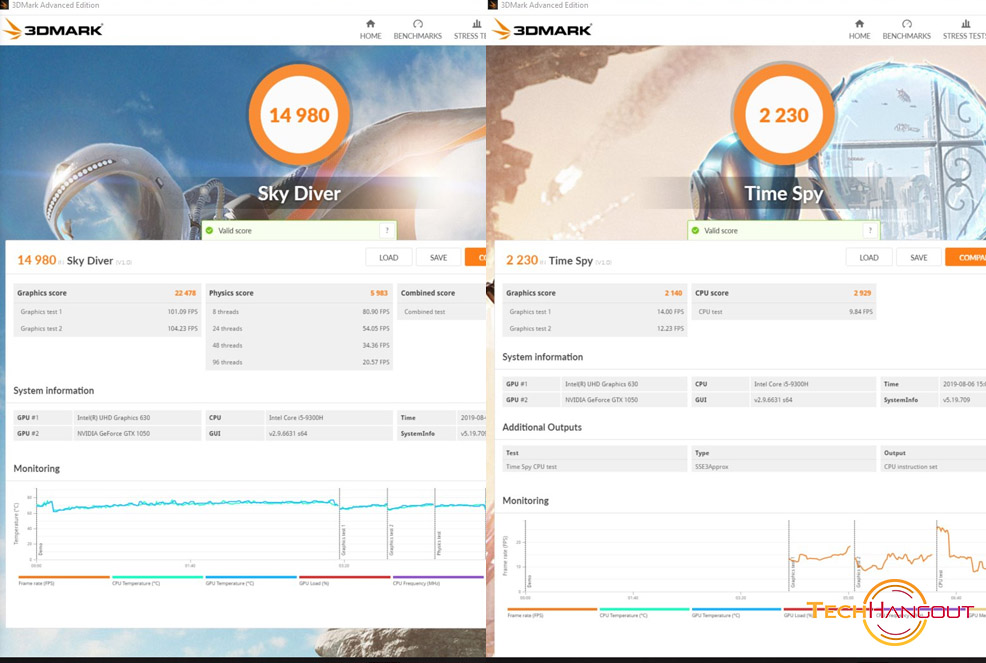Click the Sky Diver temperature monitoring graph
Screen dimensions: 986x663
tap(259, 523)
